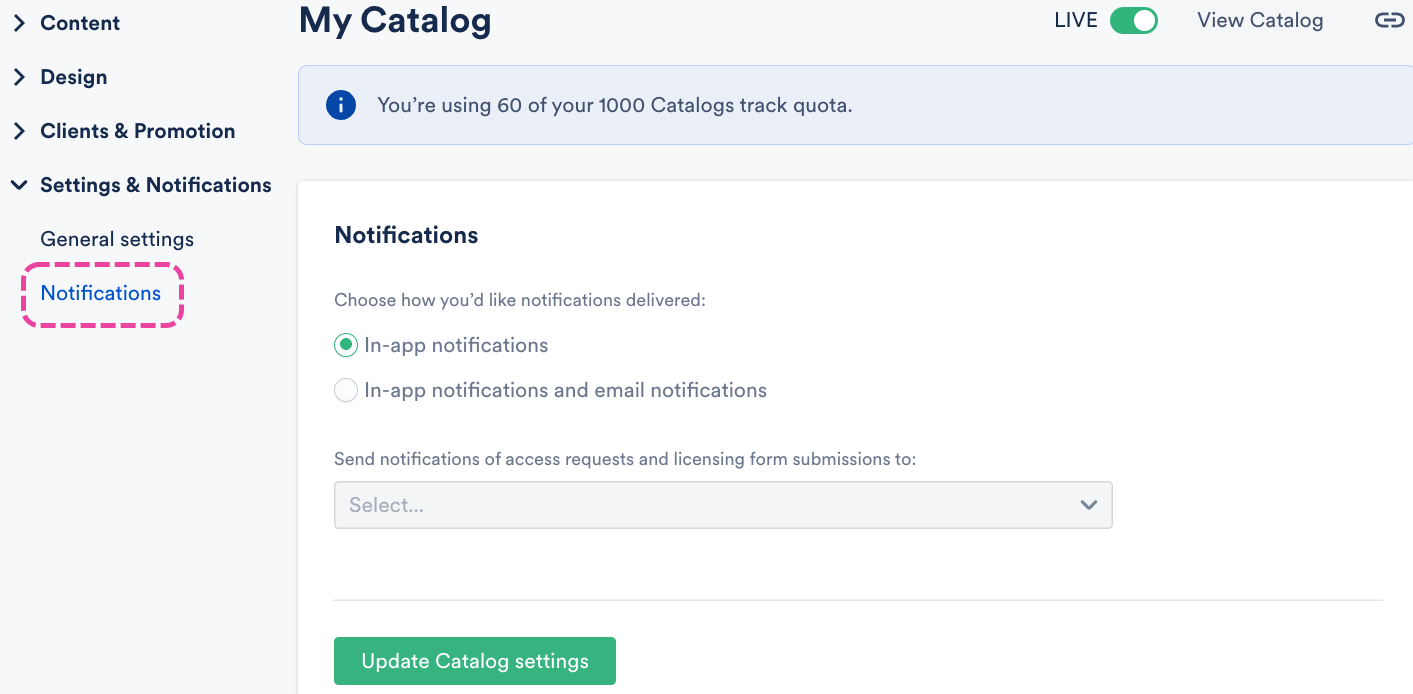Click the chevron beside Clients & Promotion
Image resolution: width=1413 pixels, height=694 pixels.
pos(19,131)
